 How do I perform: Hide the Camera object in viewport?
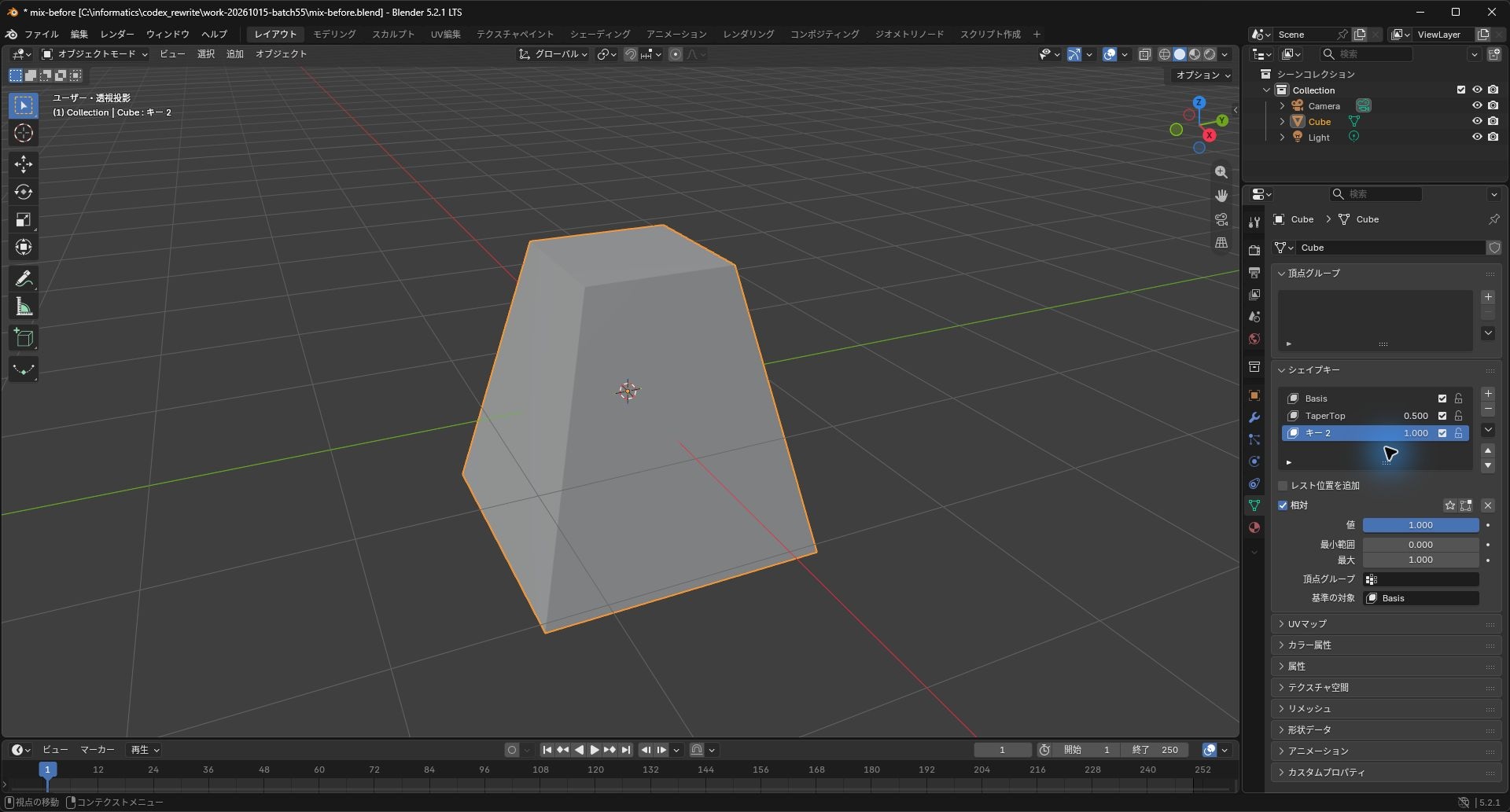coord(1477,105)
